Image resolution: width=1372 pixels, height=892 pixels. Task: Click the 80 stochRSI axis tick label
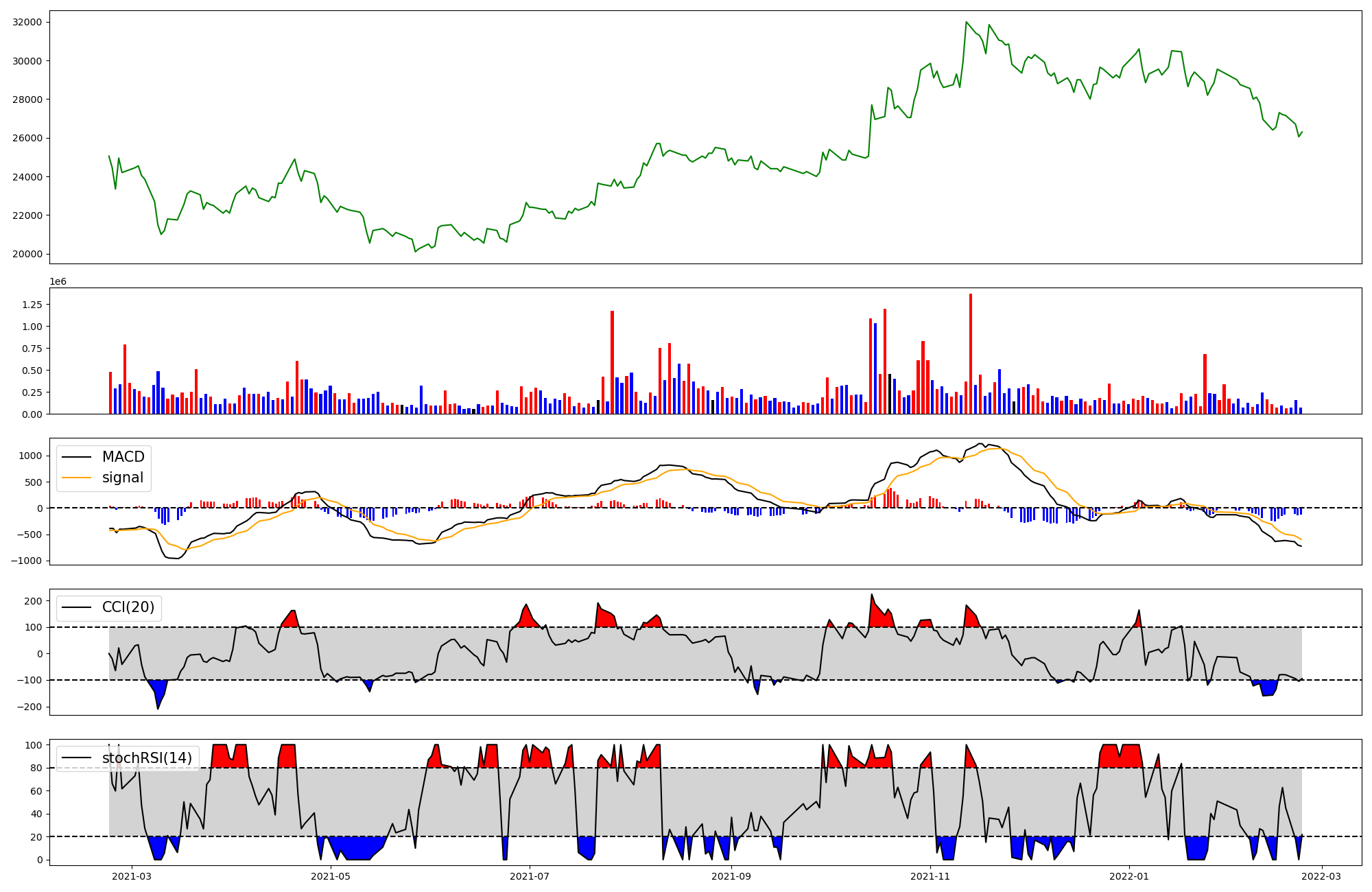(x=36, y=768)
